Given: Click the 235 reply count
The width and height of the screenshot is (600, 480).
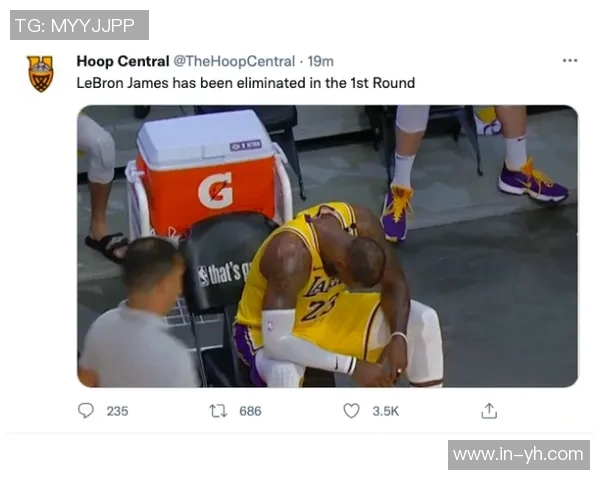Looking at the screenshot, I should click(117, 411).
